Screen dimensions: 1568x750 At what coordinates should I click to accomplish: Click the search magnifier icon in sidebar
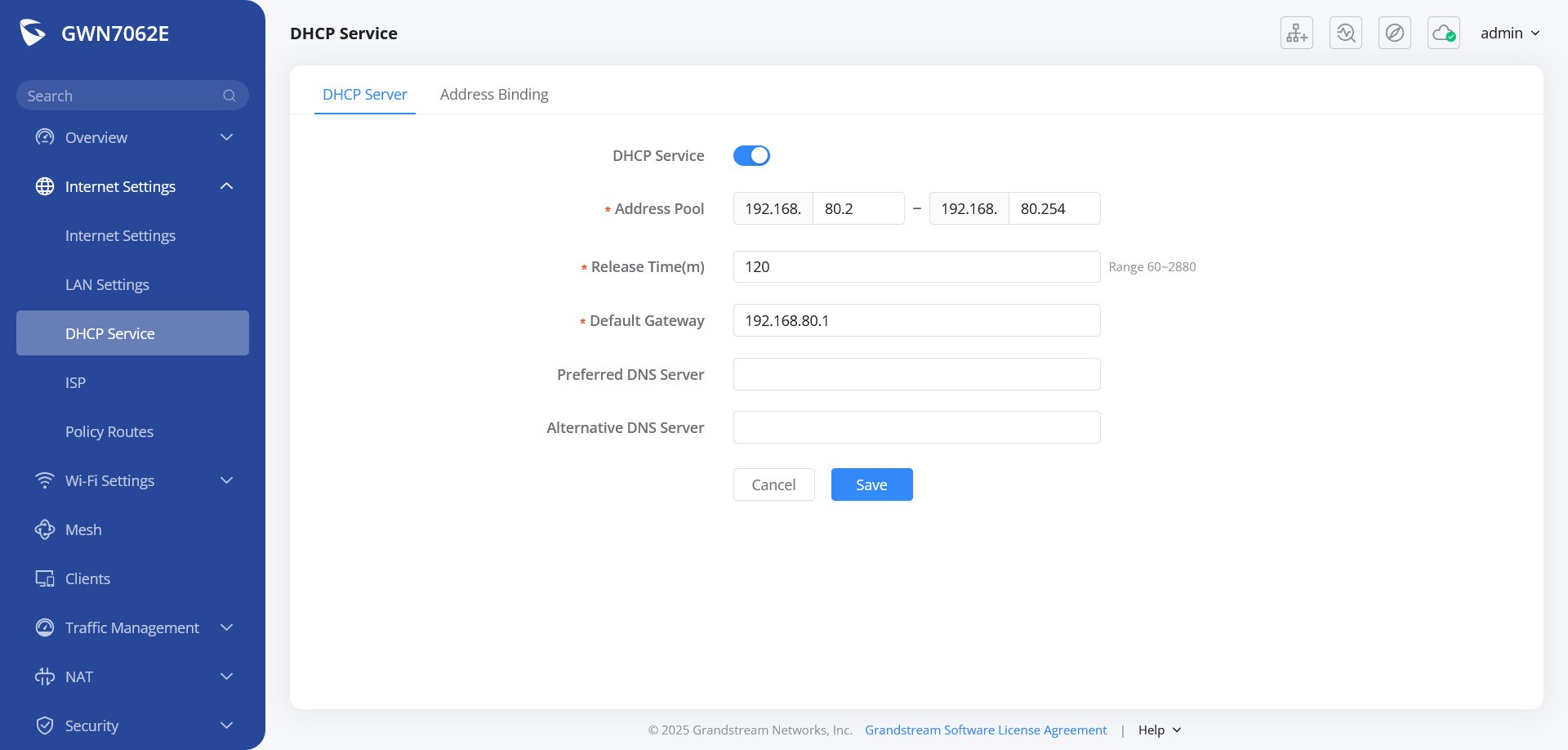pos(229,96)
